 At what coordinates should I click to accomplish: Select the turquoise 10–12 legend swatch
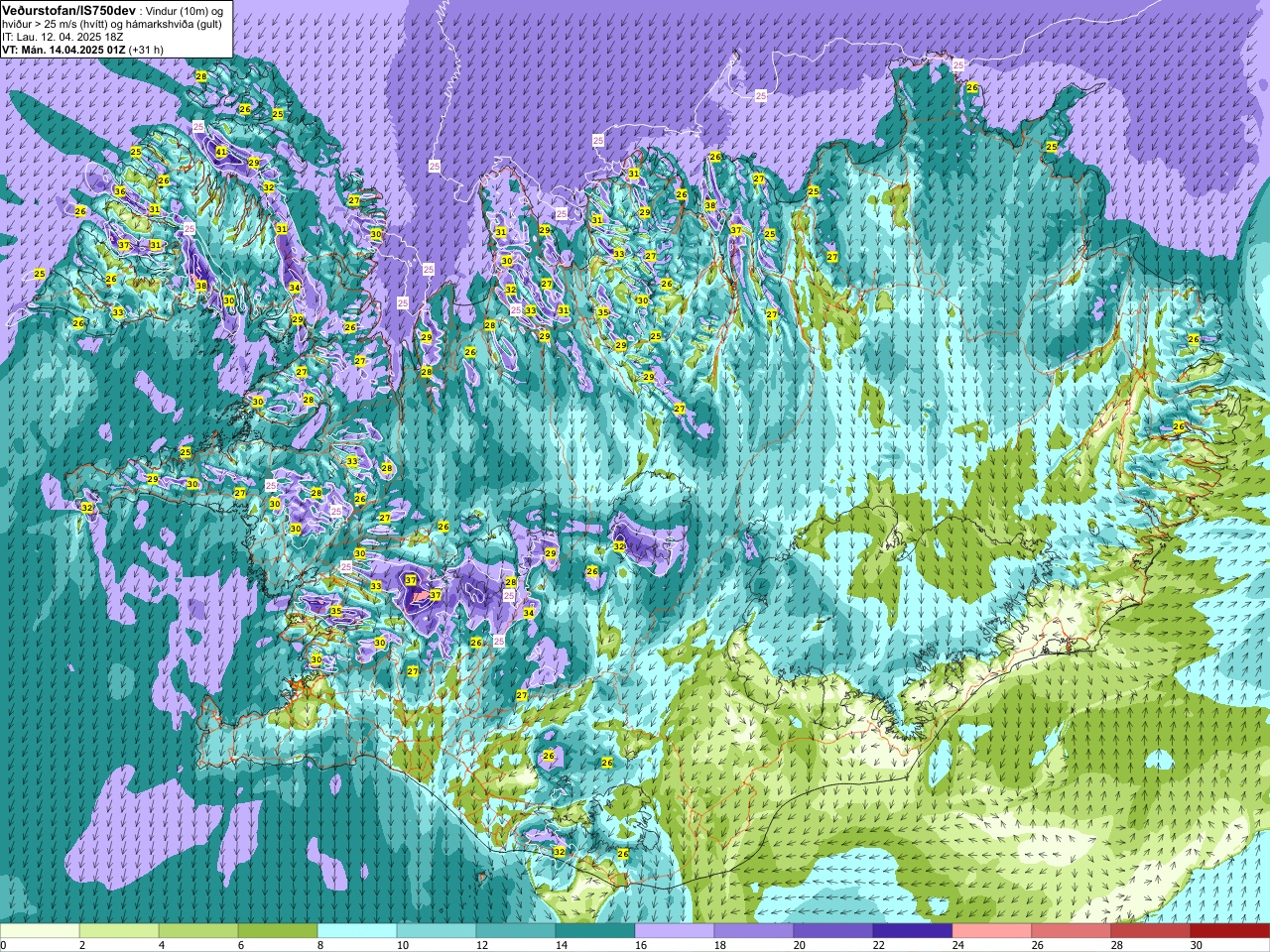pos(437,931)
